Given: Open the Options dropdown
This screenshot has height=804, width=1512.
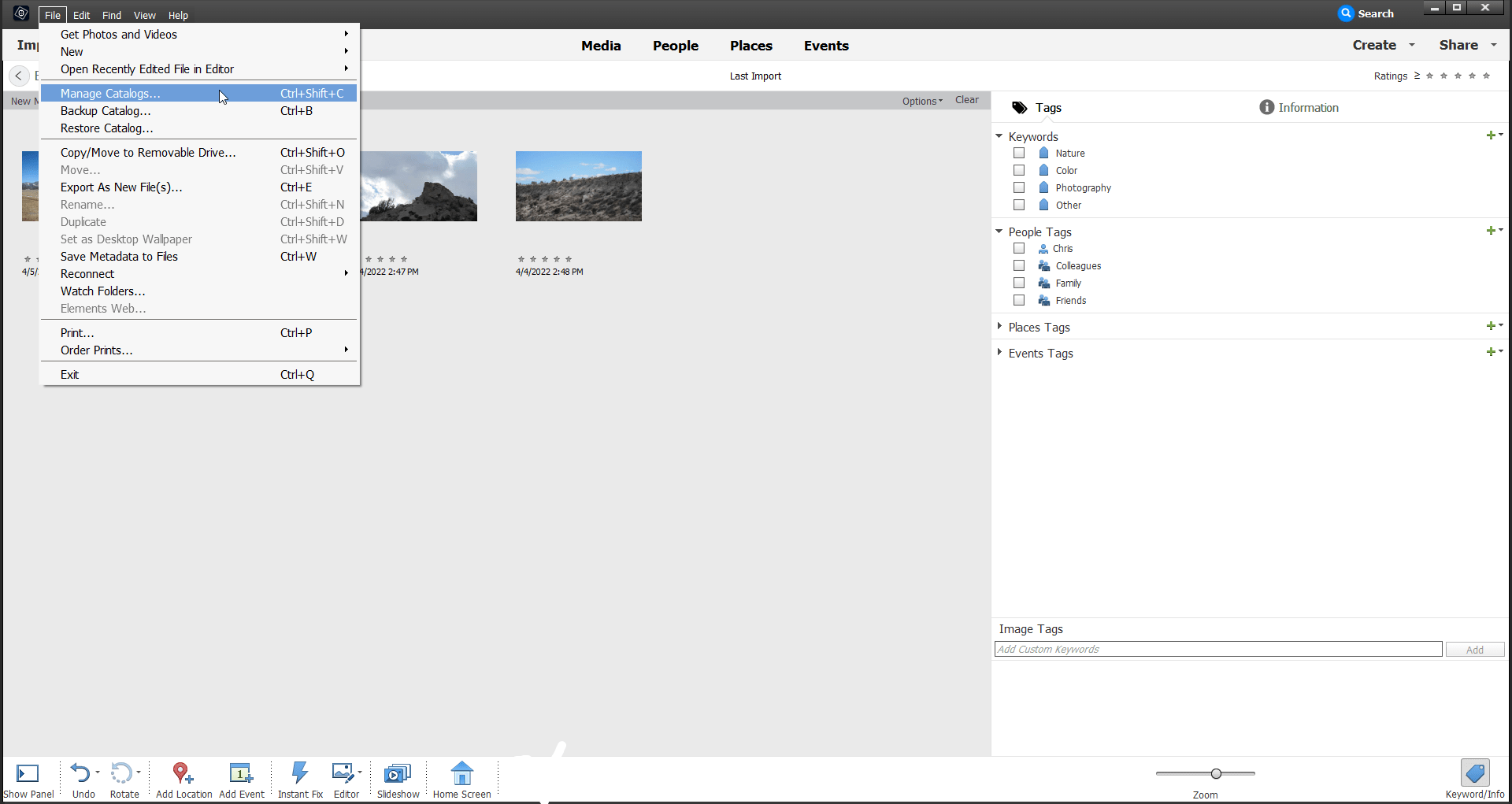Looking at the screenshot, I should click(x=921, y=101).
